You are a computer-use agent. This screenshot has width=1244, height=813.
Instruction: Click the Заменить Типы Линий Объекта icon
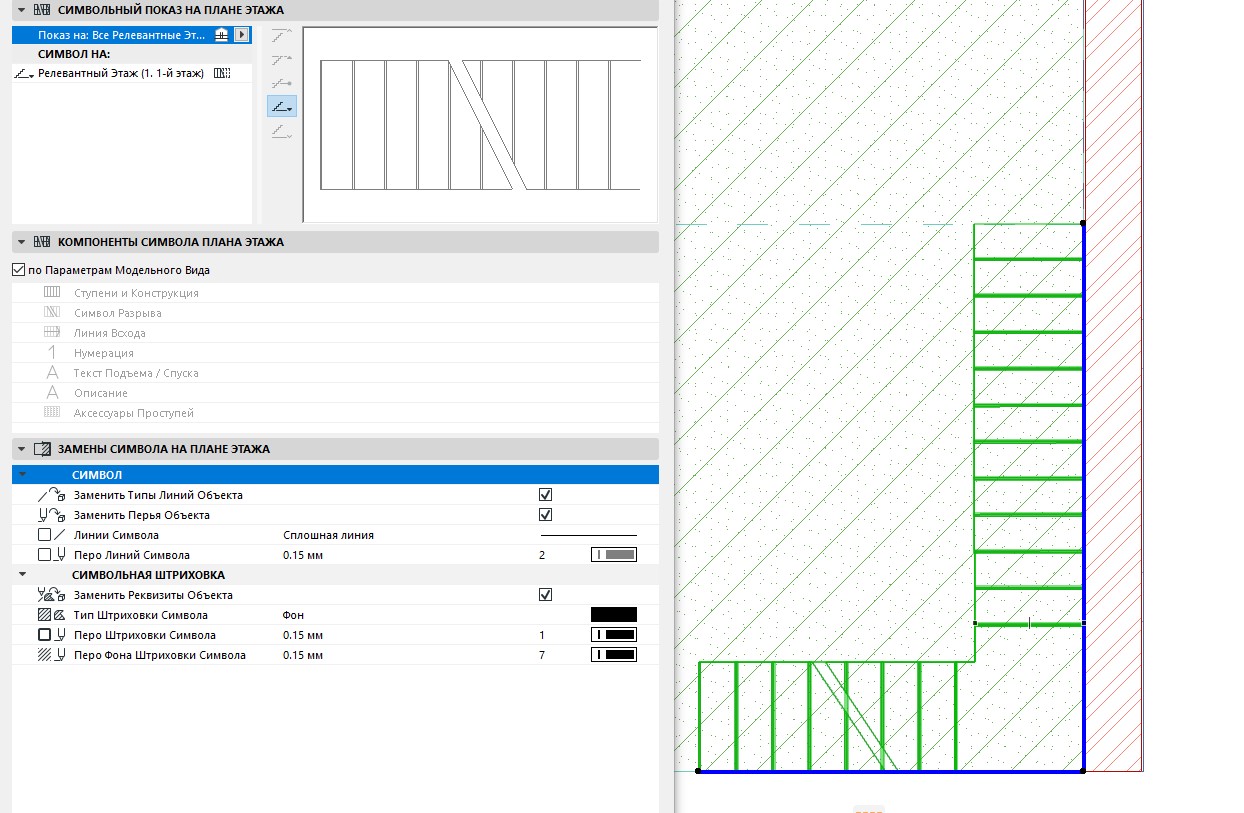[x=51, y=495]
